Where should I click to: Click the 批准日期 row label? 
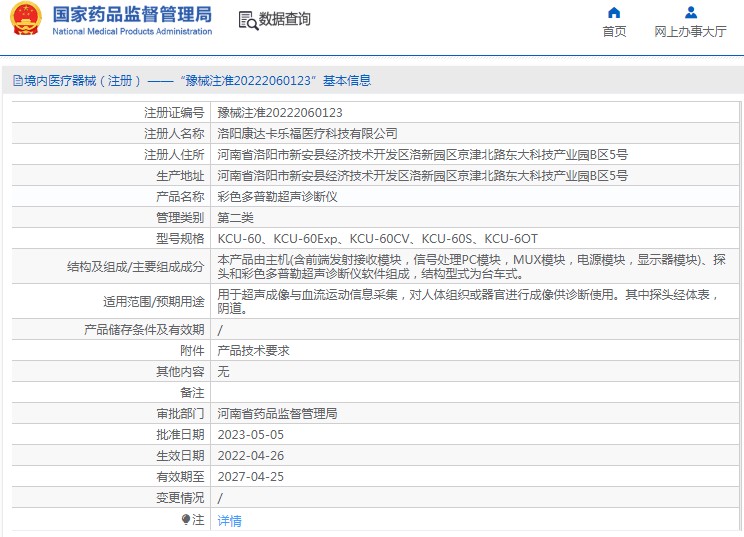[180, 435]
